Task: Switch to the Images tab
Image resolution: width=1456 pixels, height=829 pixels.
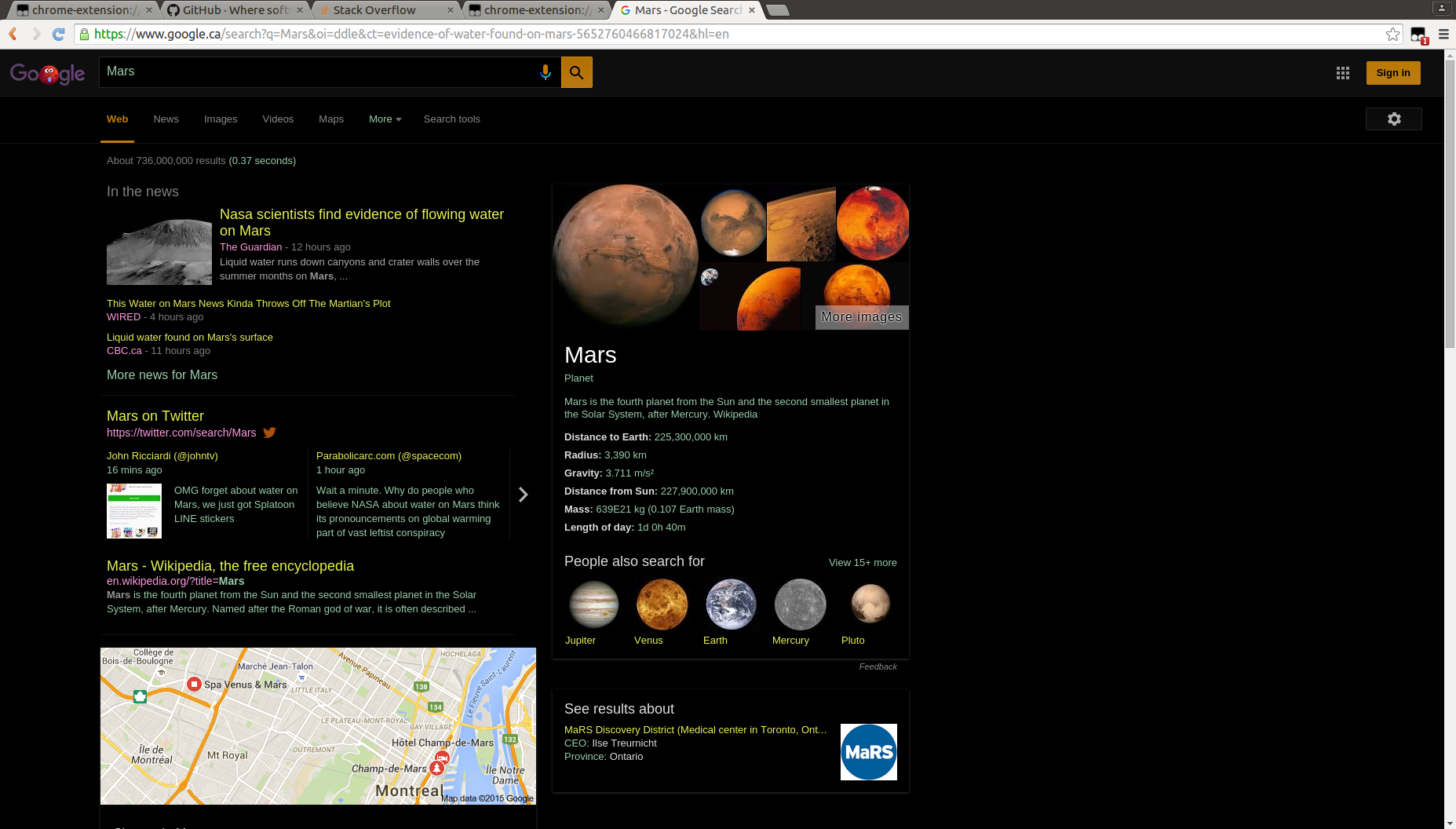Action: coord(221,119)
